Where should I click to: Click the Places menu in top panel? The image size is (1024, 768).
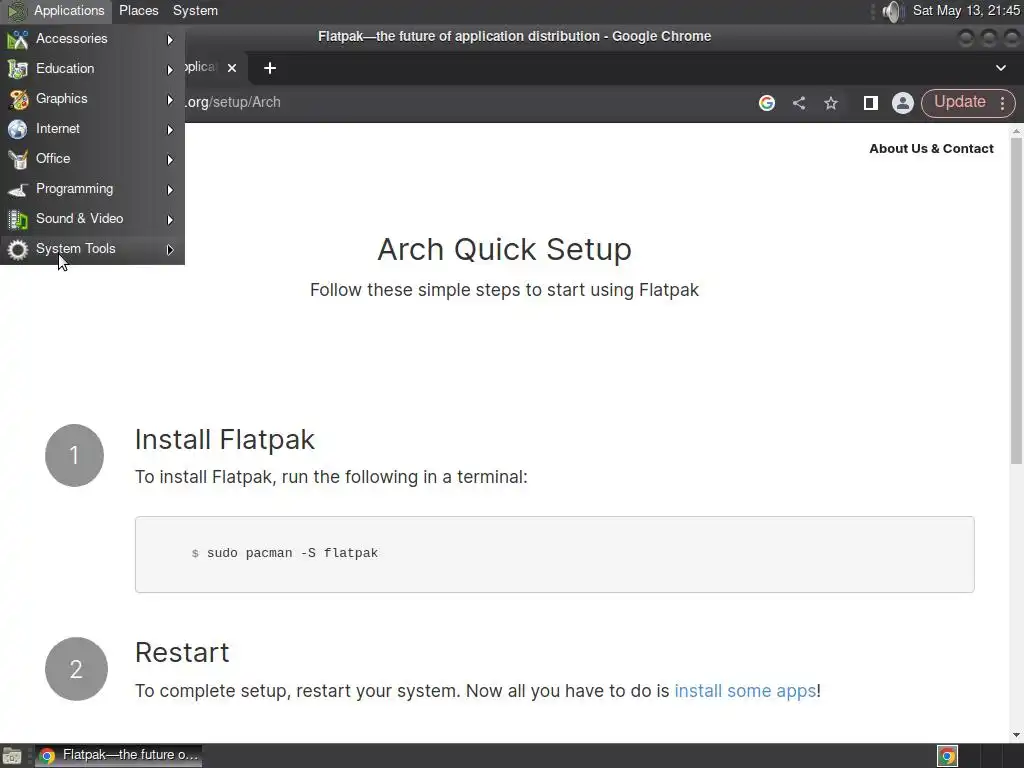click(138, 10)
